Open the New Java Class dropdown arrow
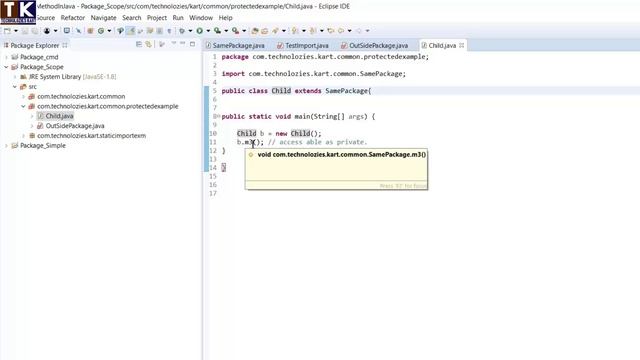 109,31
